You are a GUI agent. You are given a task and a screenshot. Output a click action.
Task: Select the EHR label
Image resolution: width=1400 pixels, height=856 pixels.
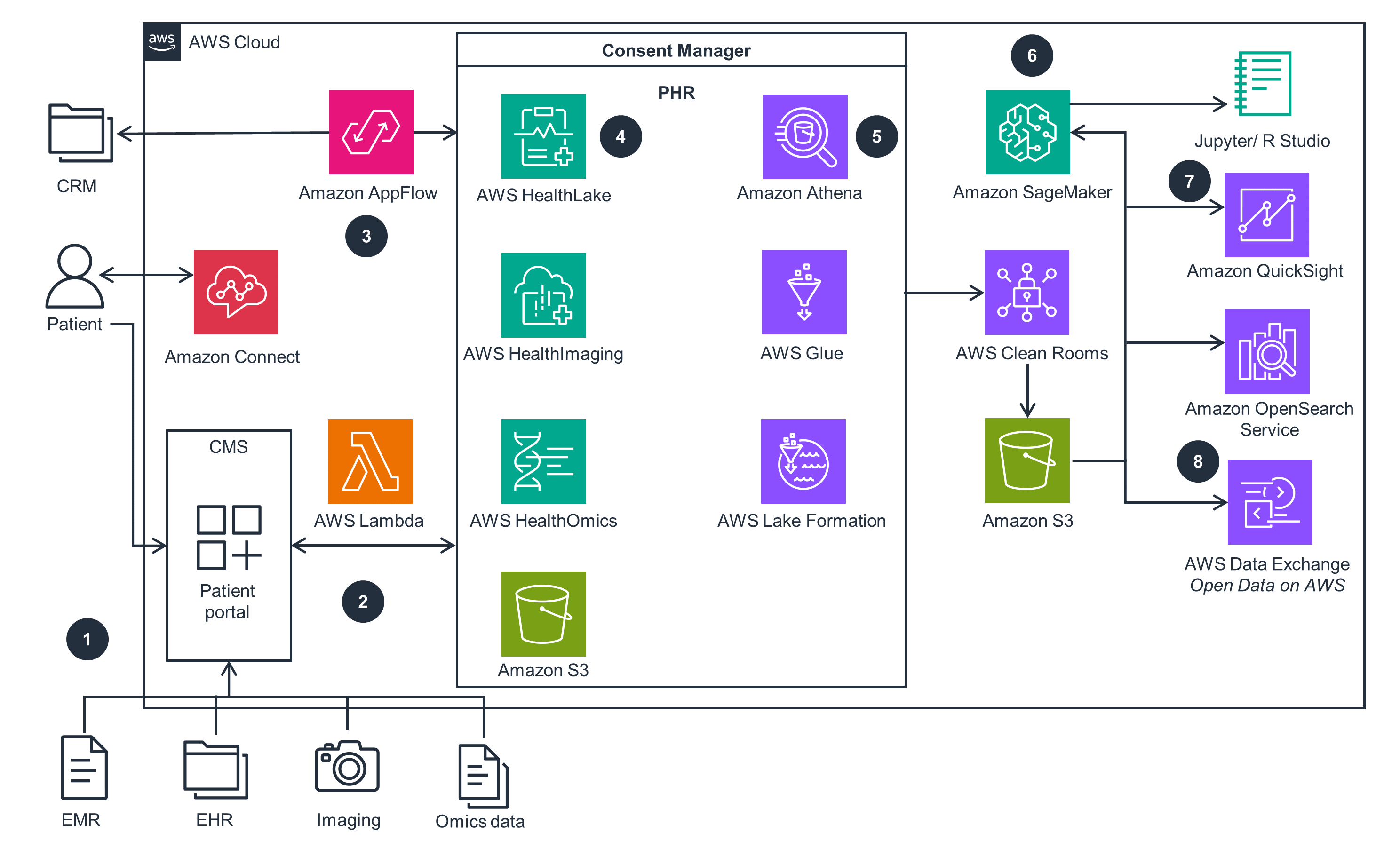tap(214, 820)
